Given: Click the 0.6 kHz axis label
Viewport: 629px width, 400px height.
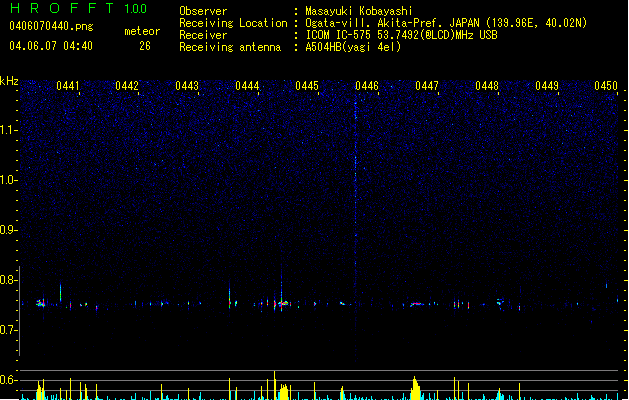Looking at the screenshot, I should pos(8,380).
